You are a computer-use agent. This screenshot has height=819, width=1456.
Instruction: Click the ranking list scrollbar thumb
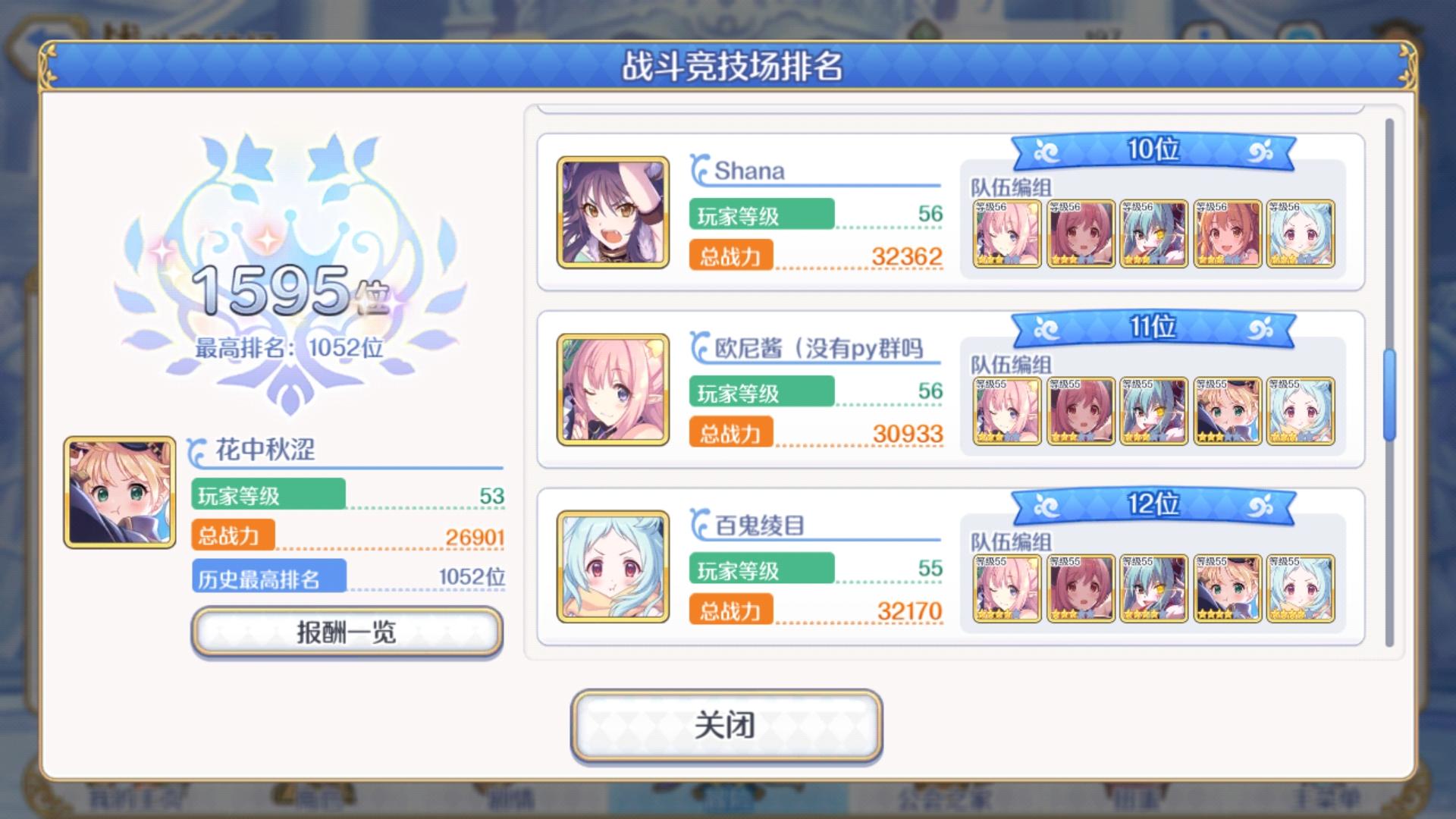1389,394
